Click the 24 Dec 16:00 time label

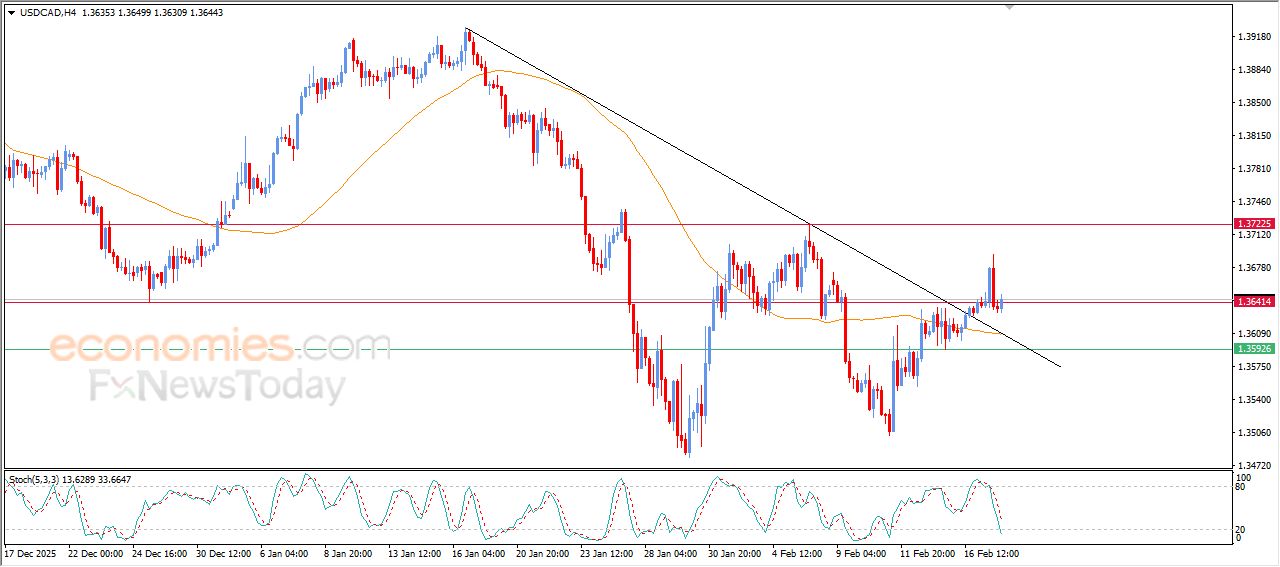[160, 553]
